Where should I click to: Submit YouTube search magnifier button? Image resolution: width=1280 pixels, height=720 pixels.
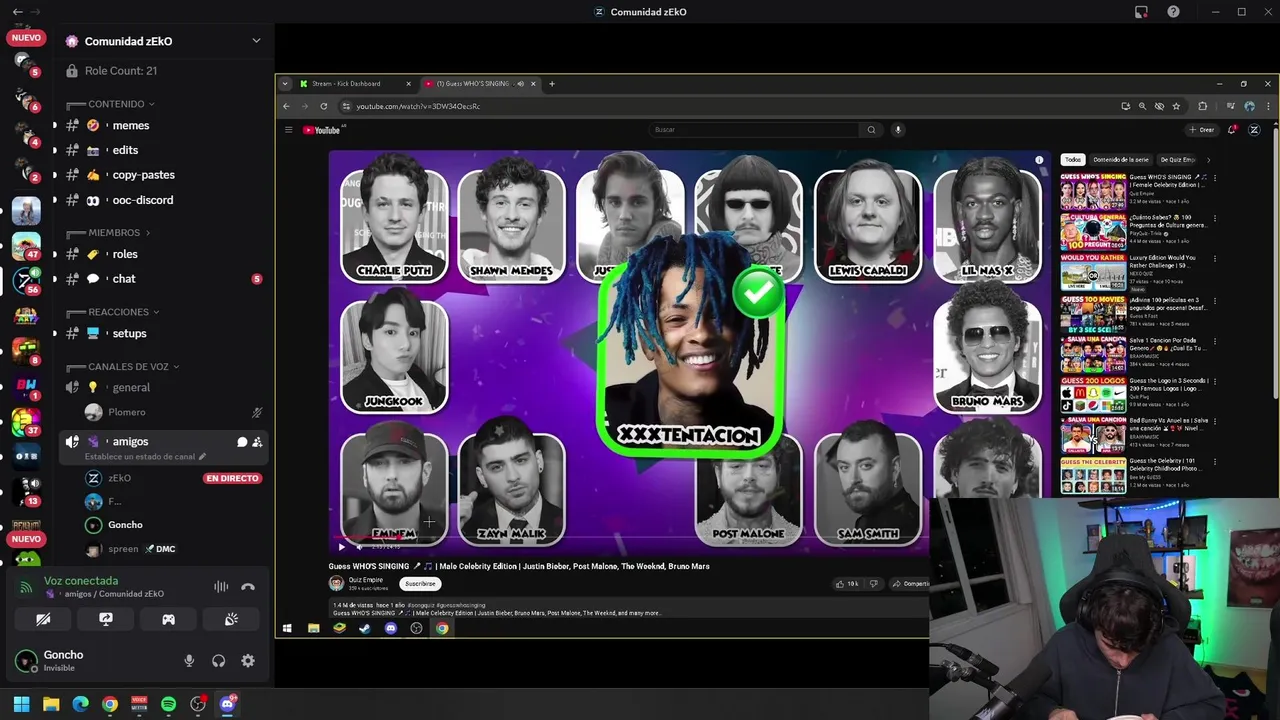871,130
